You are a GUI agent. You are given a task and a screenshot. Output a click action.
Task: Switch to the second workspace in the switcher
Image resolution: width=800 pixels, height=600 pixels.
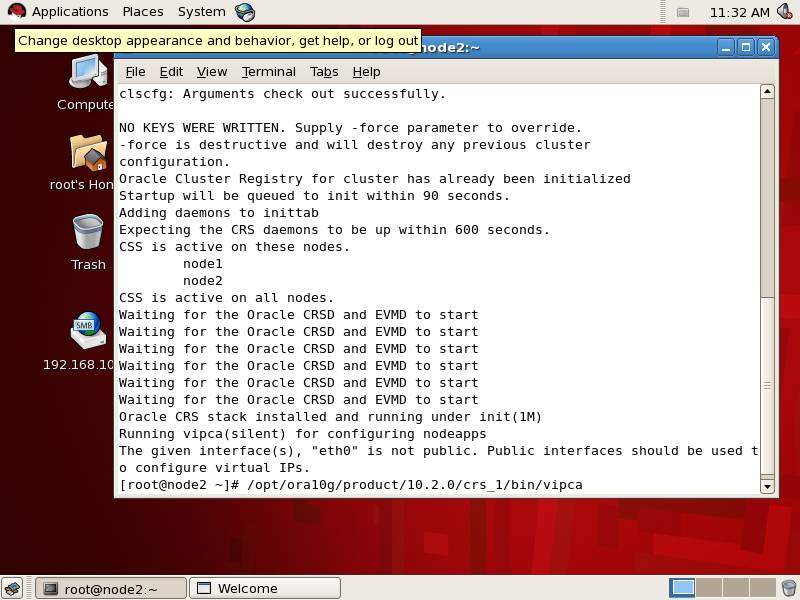(709, 588)
